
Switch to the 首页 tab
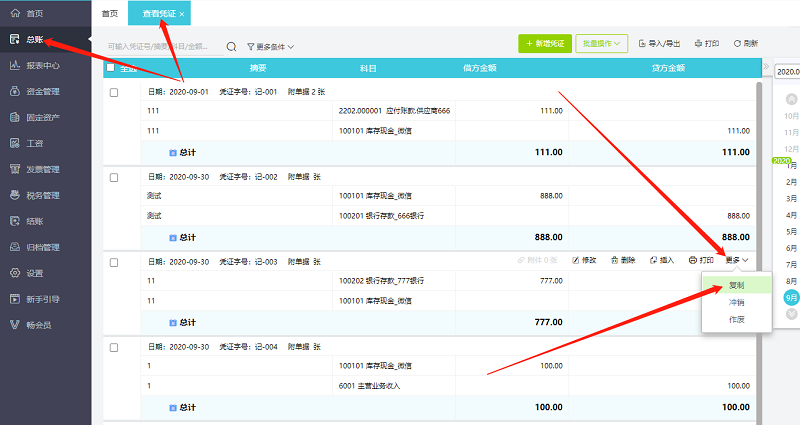coord(110,13)
